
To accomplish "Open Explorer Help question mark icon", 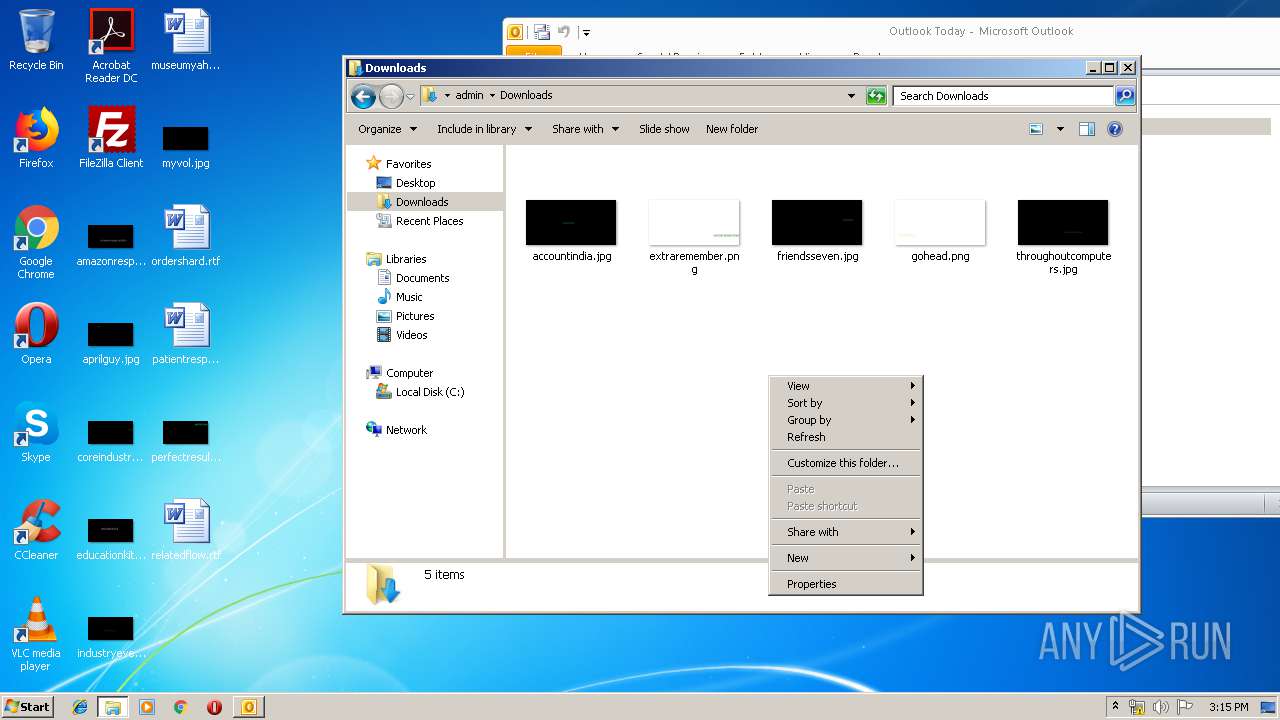I will pos(1115,129).
